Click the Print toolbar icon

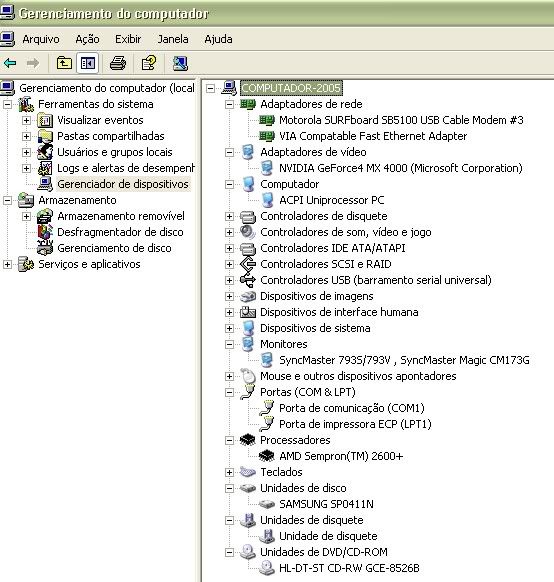pyautogui.click(x=118, y=63)
